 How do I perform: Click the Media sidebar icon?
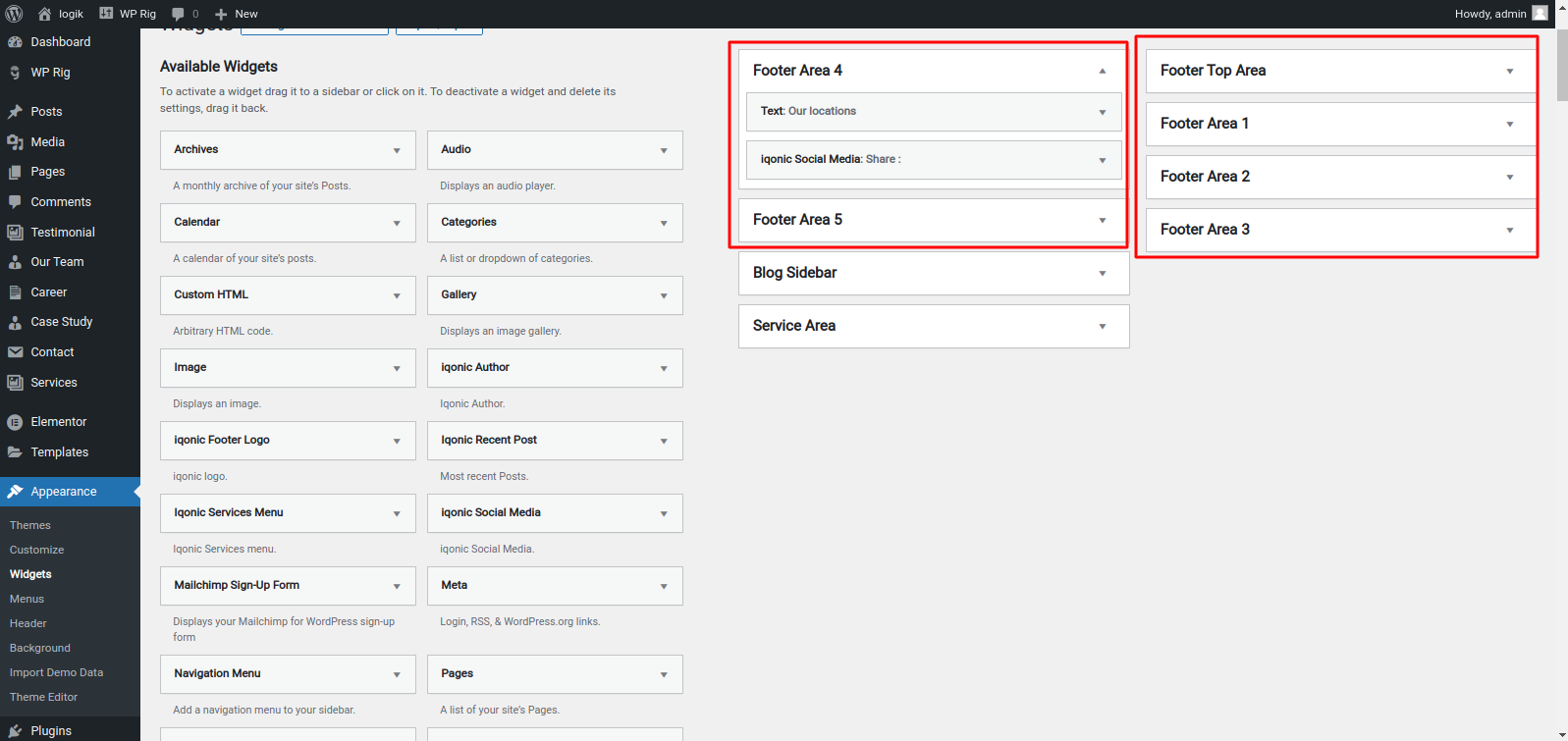tap(15, 142)
